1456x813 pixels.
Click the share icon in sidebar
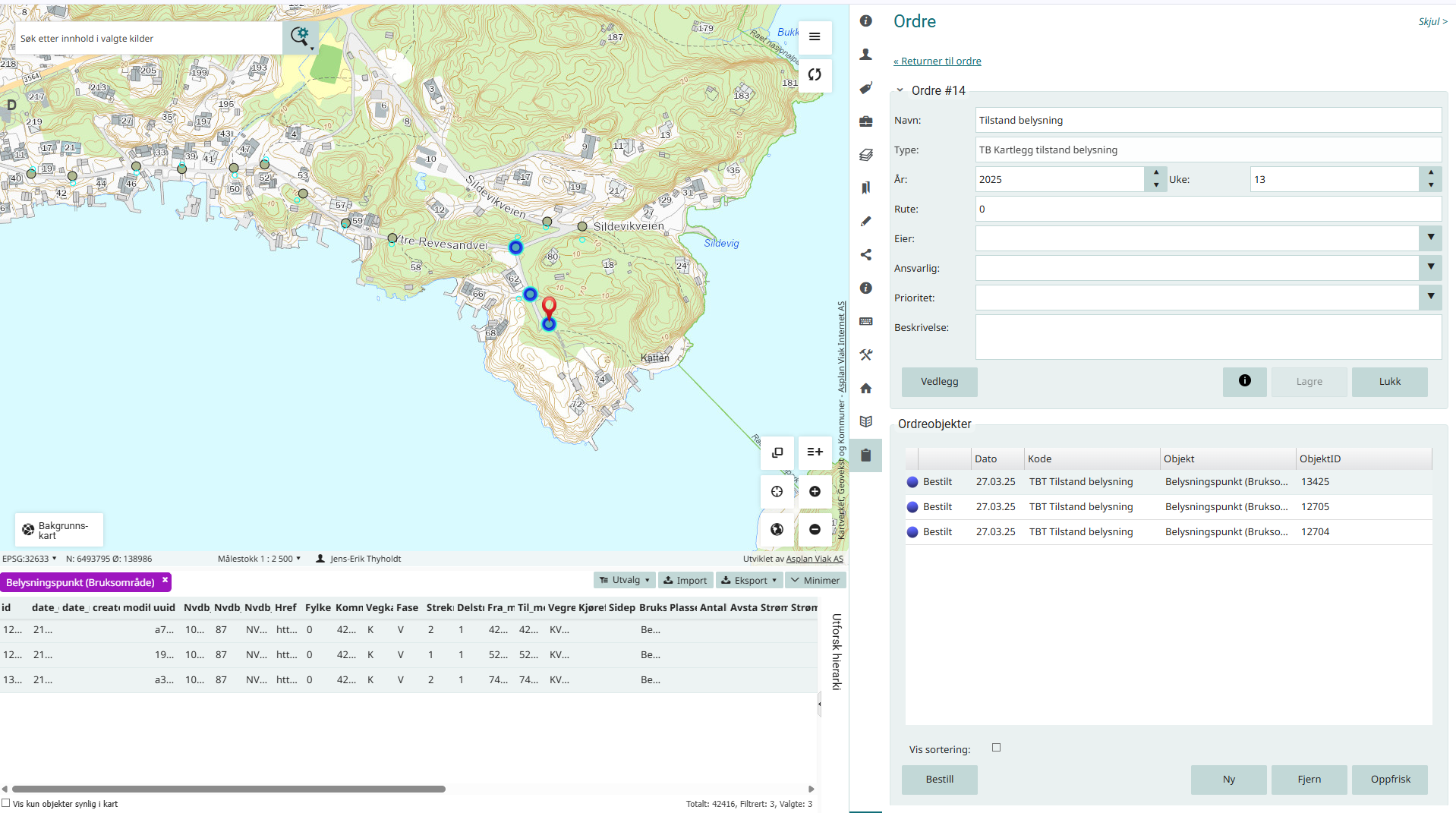point(865,255)
